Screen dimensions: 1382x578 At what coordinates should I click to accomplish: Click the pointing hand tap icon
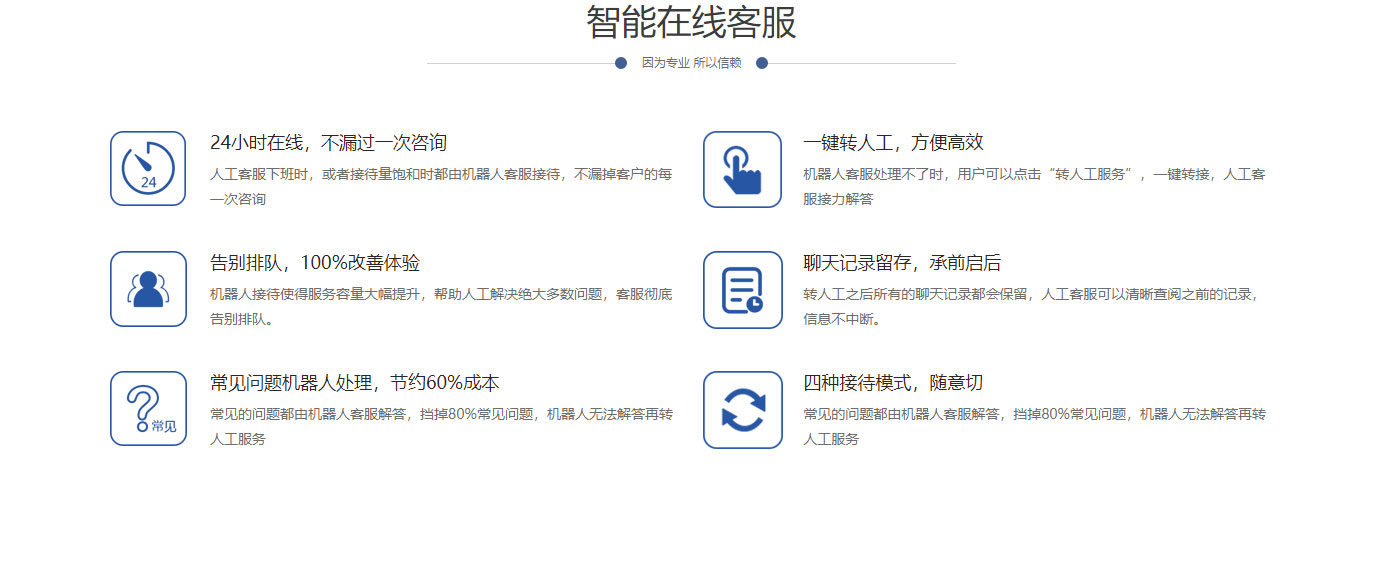(742, 169)
